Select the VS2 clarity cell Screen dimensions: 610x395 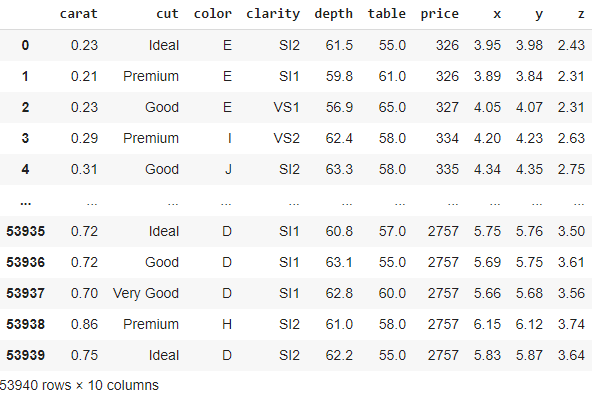[x=286, y=138]
